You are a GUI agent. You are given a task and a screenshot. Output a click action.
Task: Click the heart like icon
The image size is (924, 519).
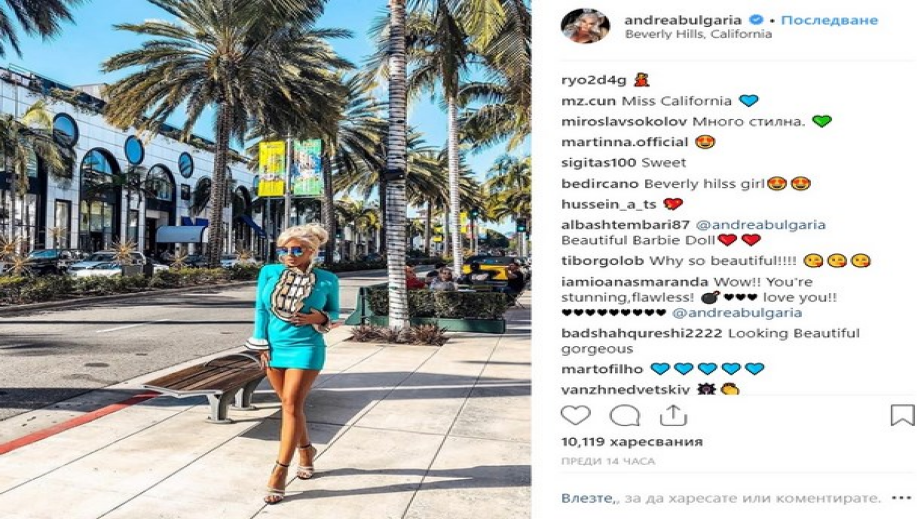pyautogui.click(x=575, y=415)
